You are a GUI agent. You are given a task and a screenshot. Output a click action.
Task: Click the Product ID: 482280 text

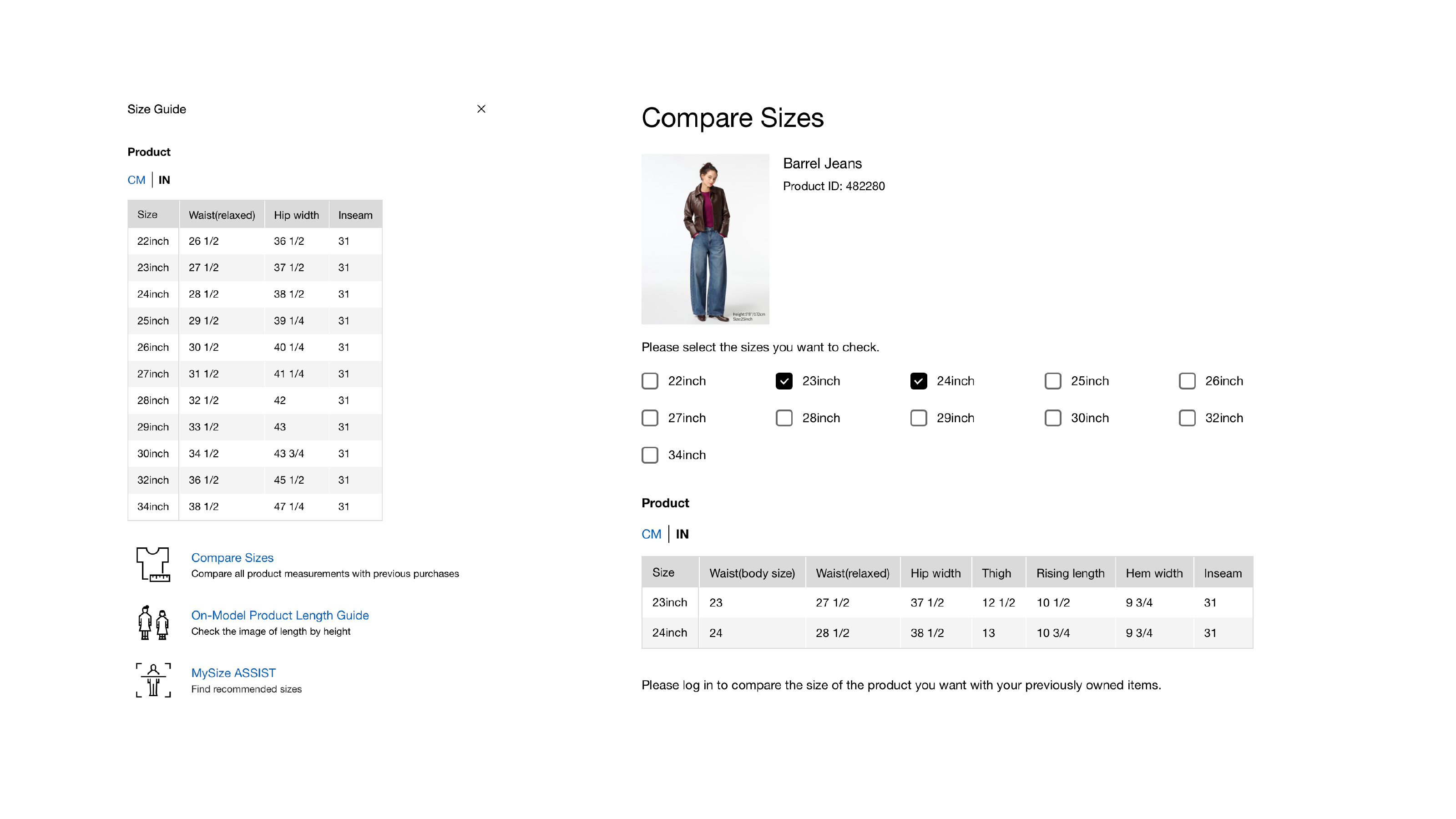tap(834, 186)
